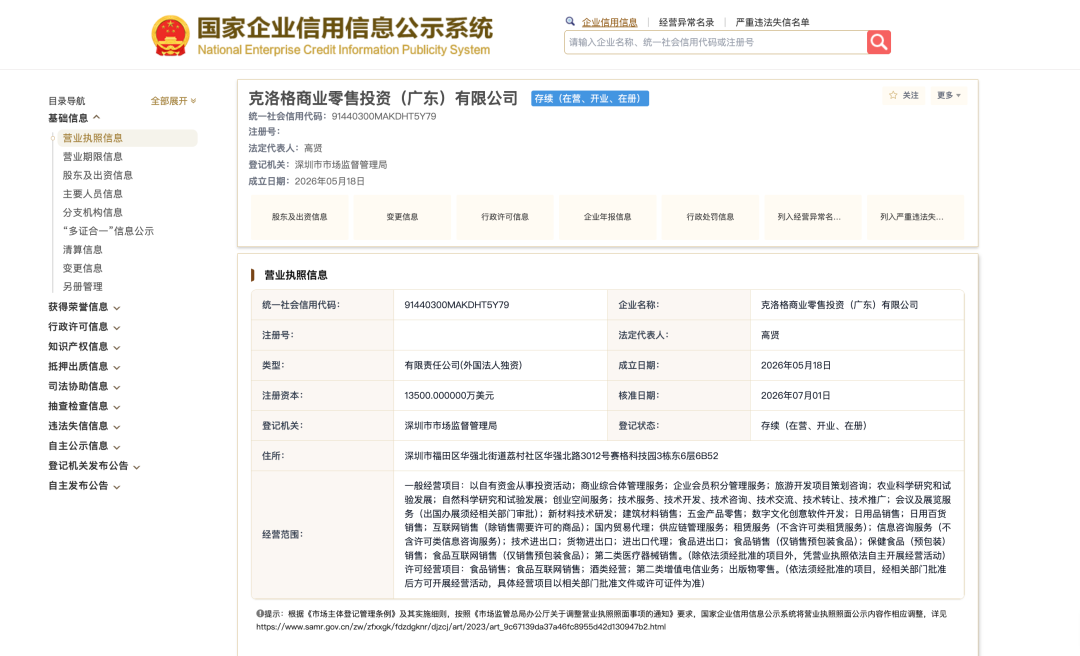Focus the enterprise name search field
This screenshot has height=656, width=1080.
(x=716, y=42)
